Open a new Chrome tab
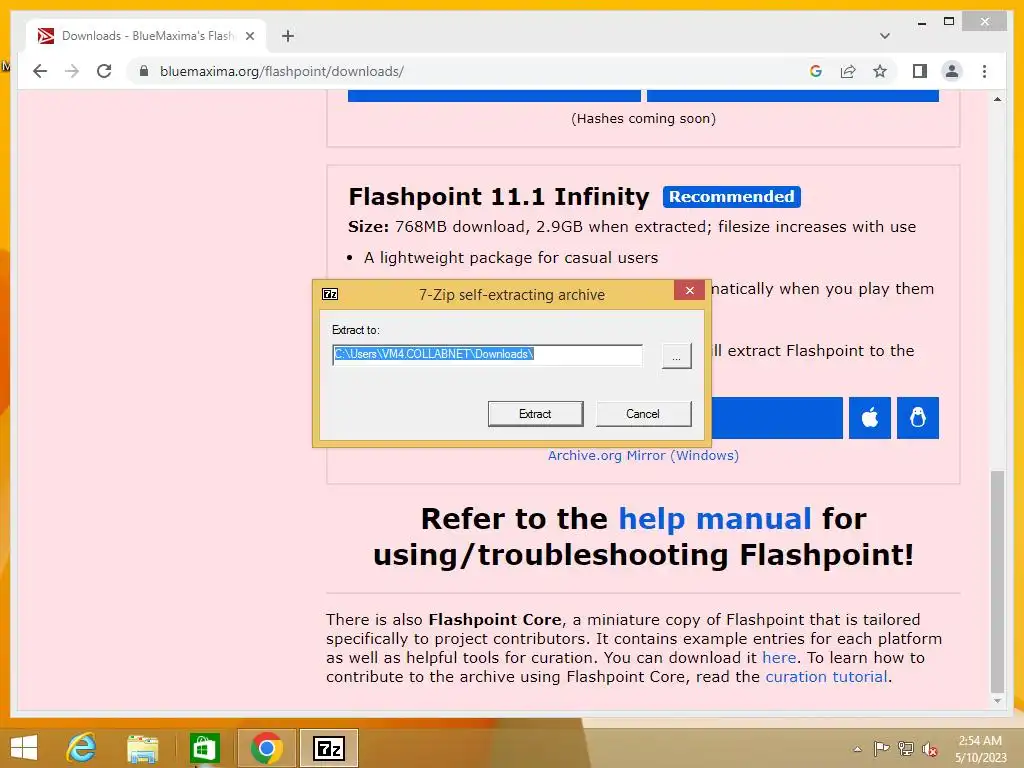This screenshot has height=768, width=1024. (288, 36)
